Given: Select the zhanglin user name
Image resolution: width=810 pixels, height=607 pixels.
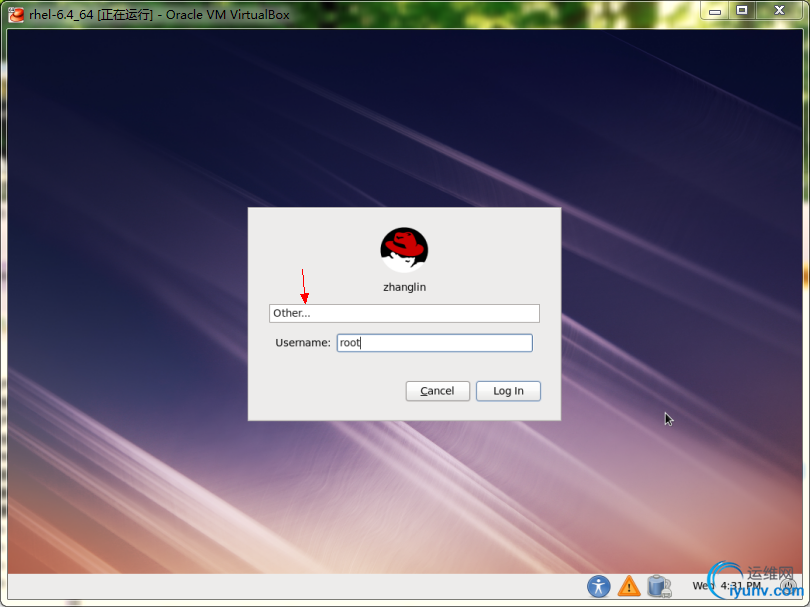Looking at the screenshot, I should (x=404, y=287).
